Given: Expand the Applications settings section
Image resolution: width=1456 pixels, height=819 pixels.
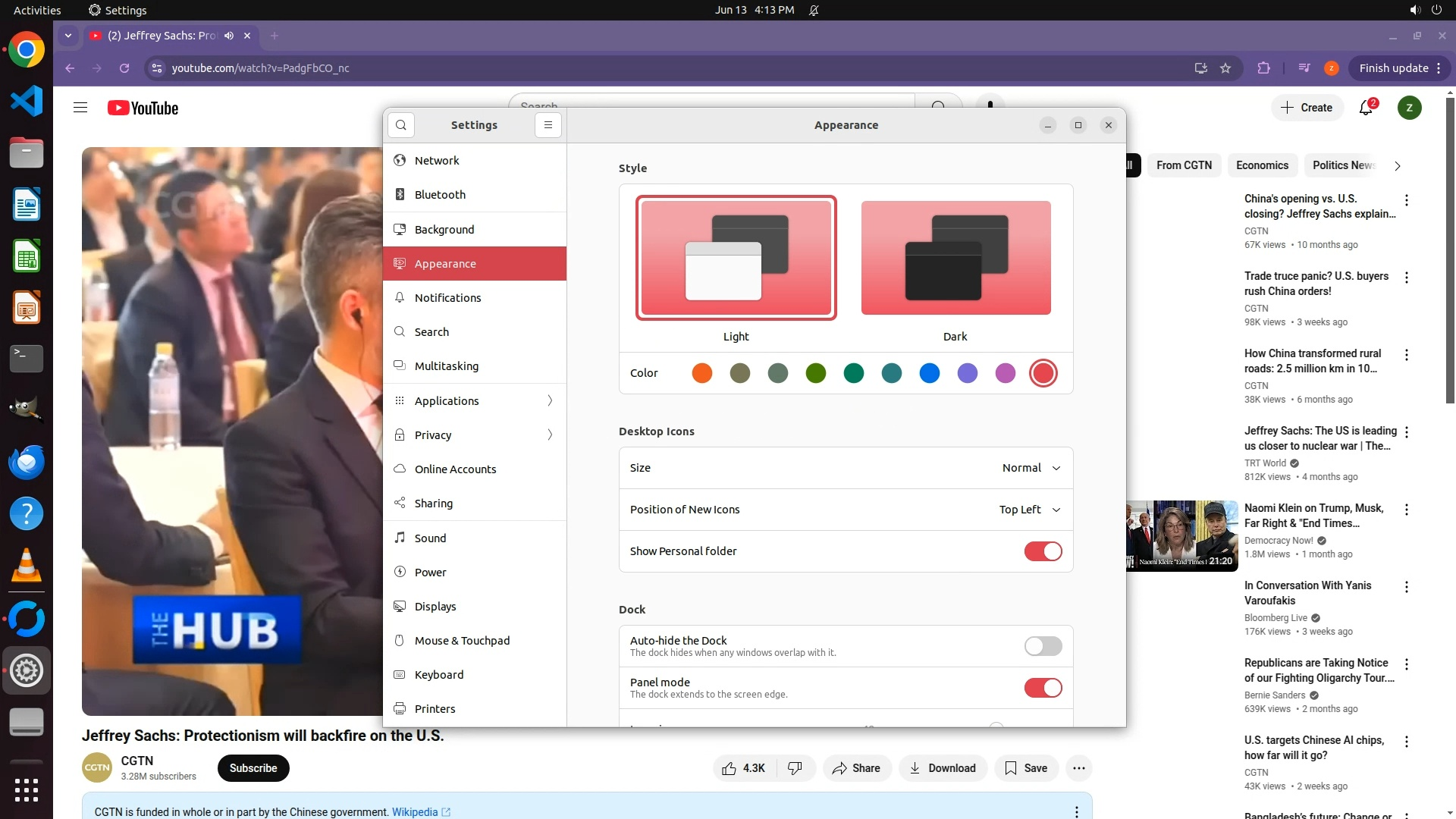Looking at the screenshot, I should pos(475,400).
